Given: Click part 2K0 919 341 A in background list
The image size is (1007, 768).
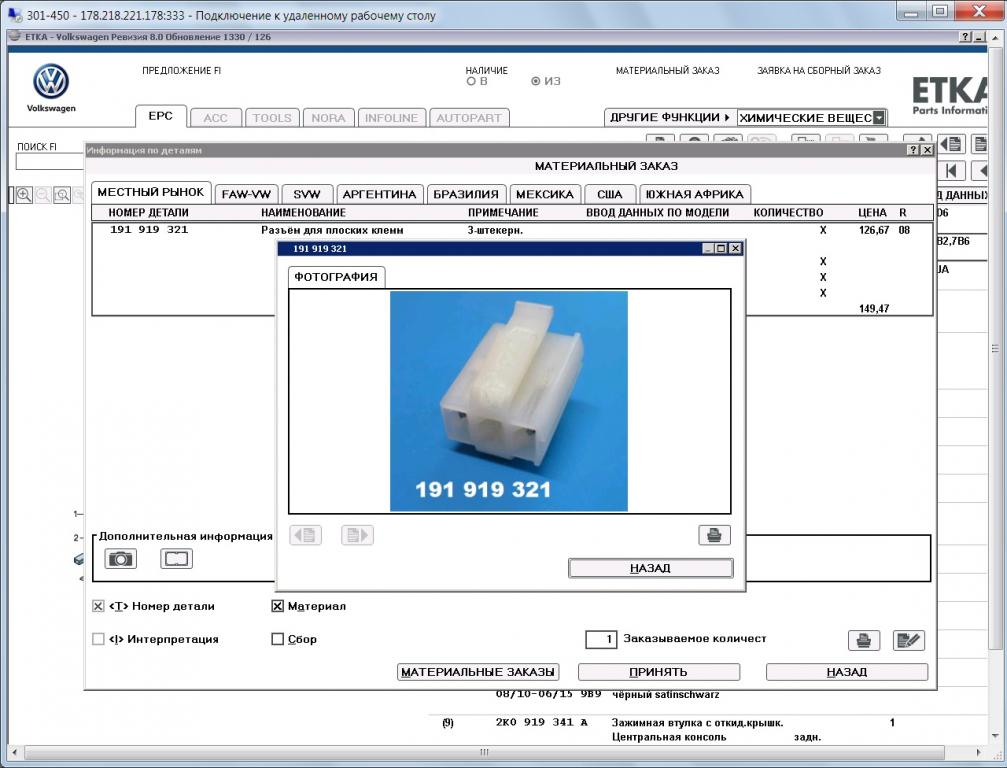Looking at the screenshot, I should (541, 722).
